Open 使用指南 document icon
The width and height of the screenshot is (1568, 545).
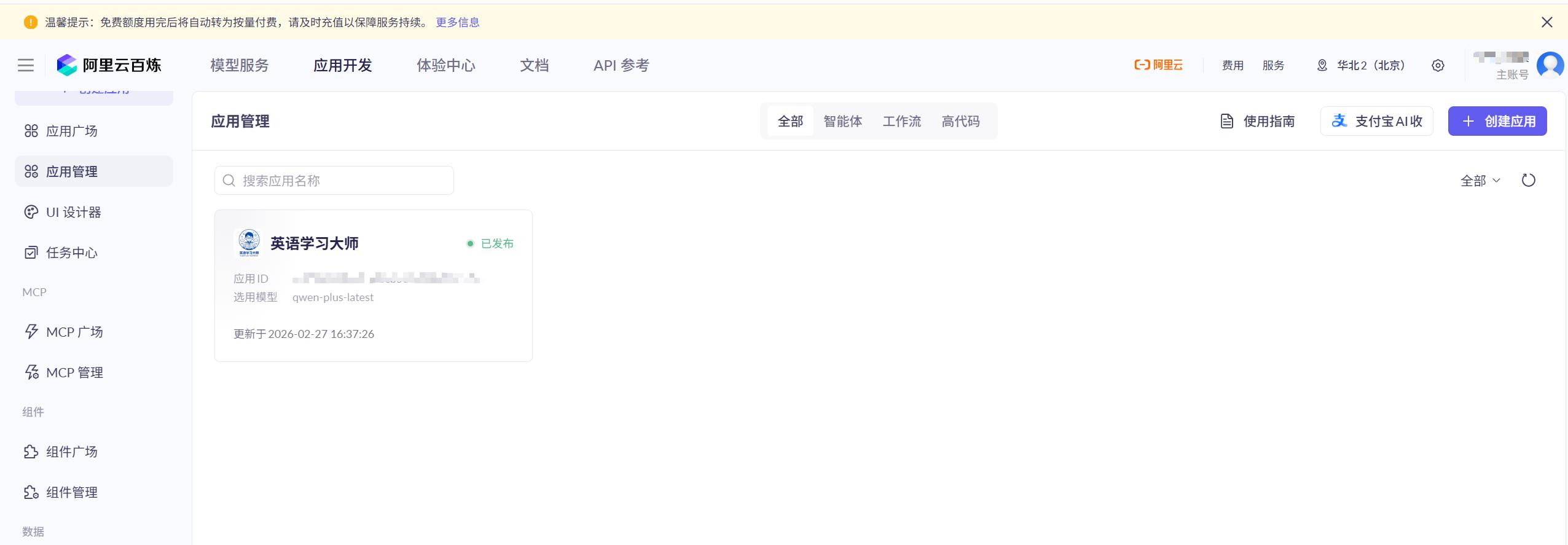pyautogui.click(x=1226, y=121)
